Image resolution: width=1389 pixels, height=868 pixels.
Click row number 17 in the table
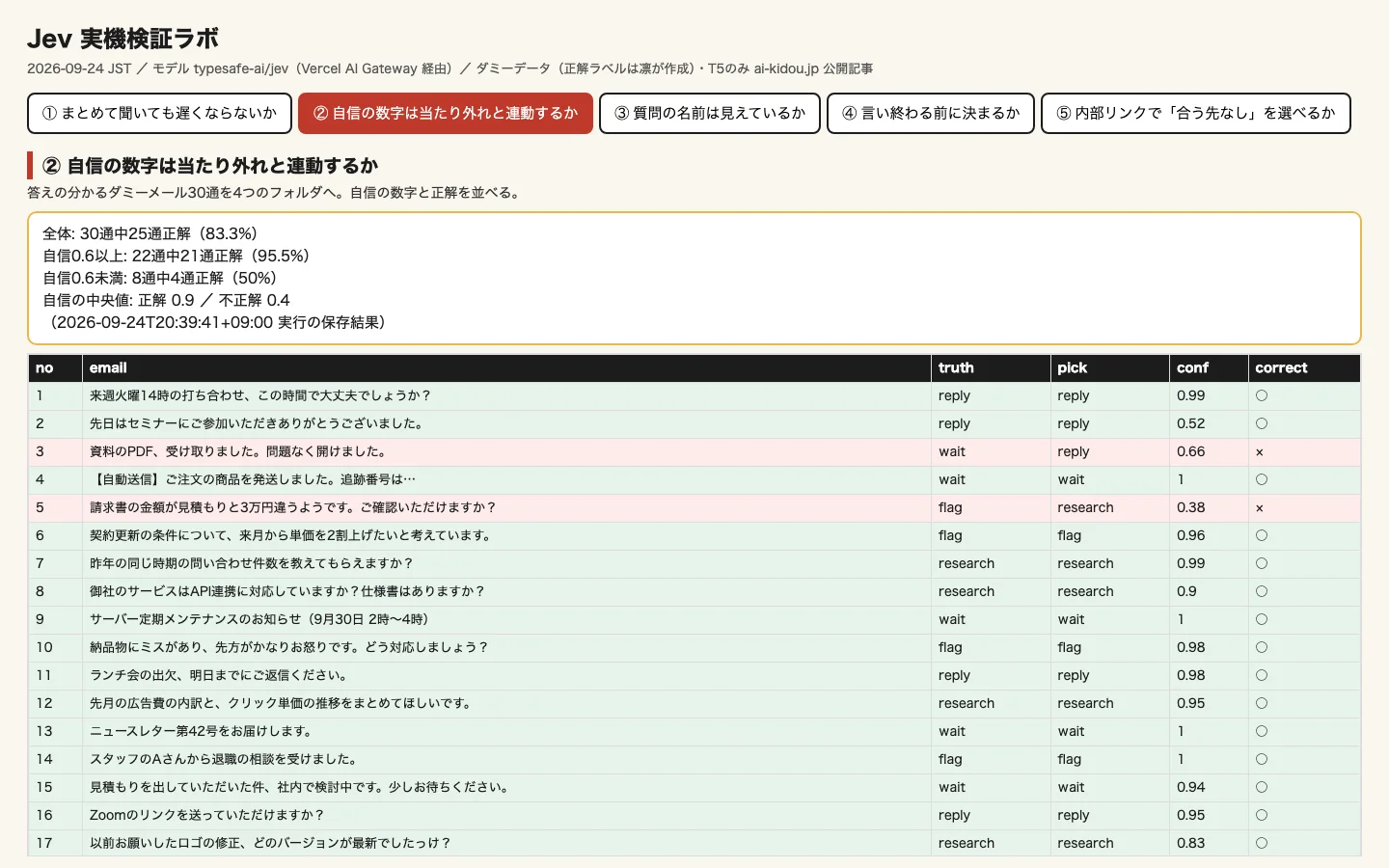point(44,843)
